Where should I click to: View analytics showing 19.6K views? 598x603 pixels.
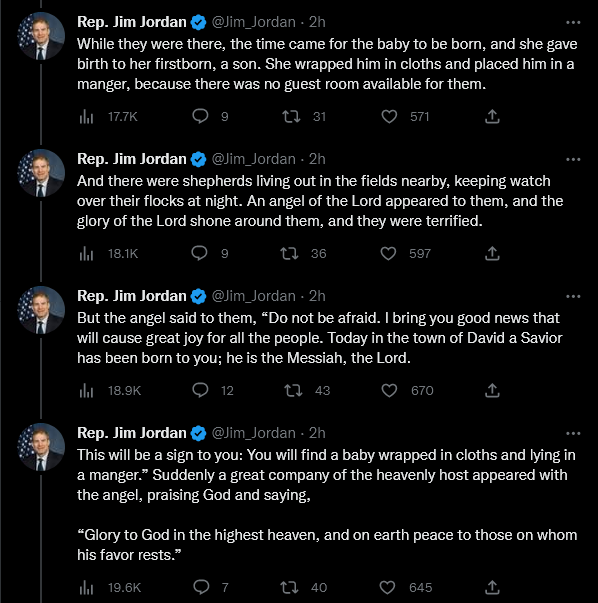(x=110, y=587)
